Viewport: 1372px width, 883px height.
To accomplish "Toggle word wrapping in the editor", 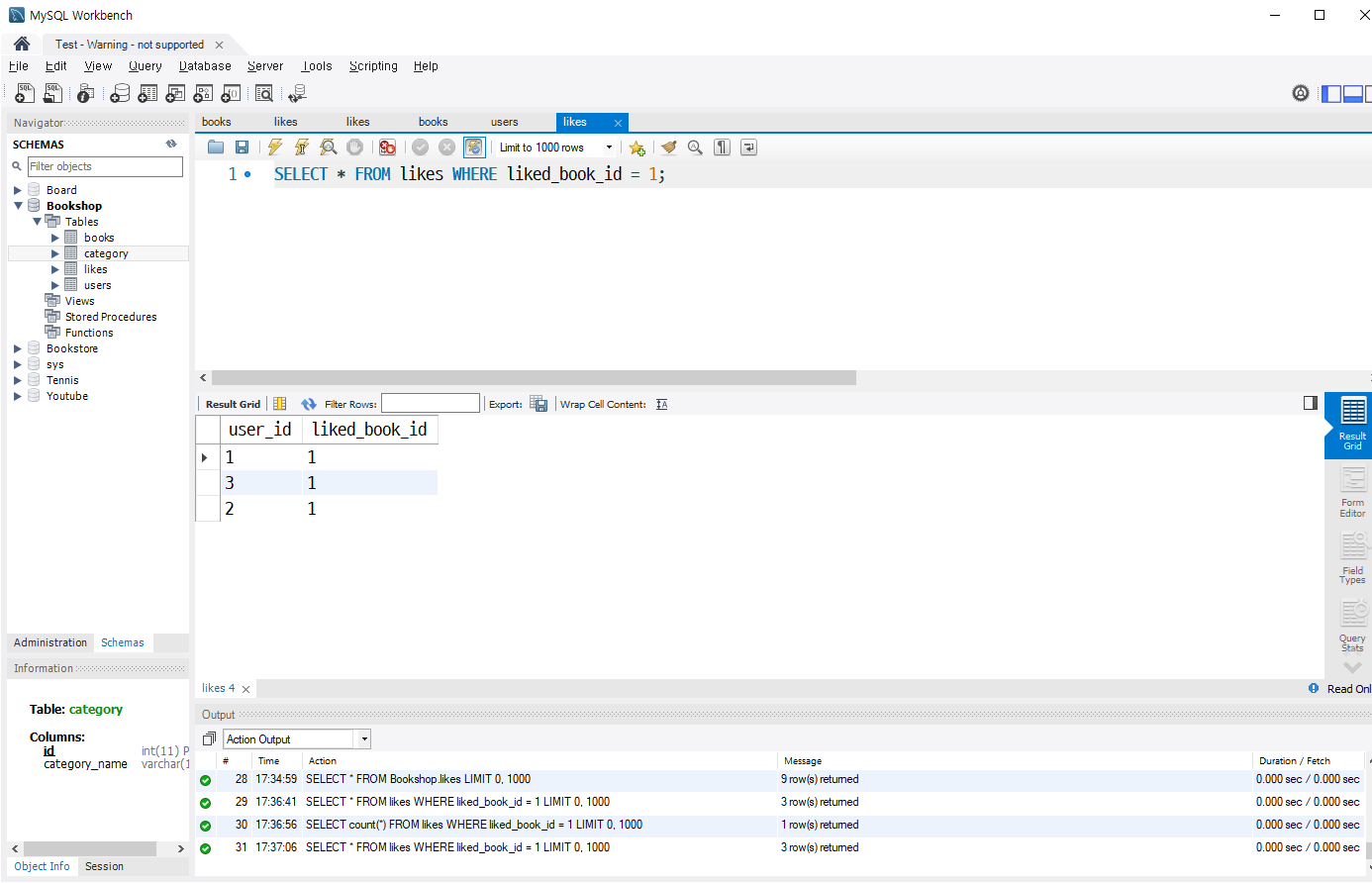I will pyautogui.click(x=749, y=147).
